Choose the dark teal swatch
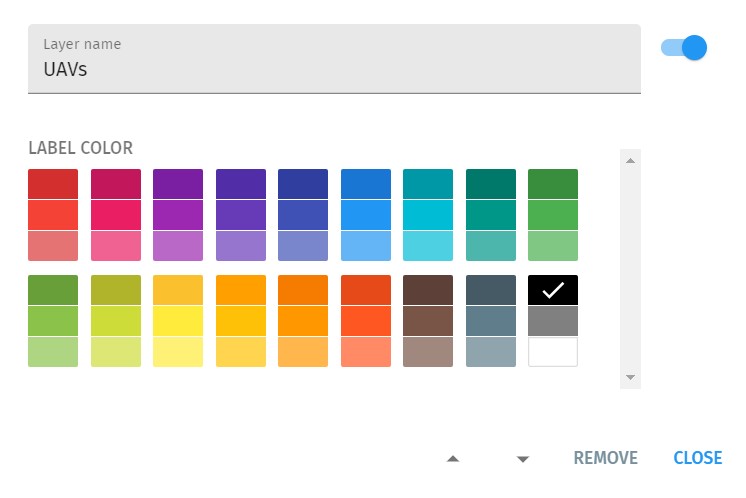746x498 pixels. point(491,184)
